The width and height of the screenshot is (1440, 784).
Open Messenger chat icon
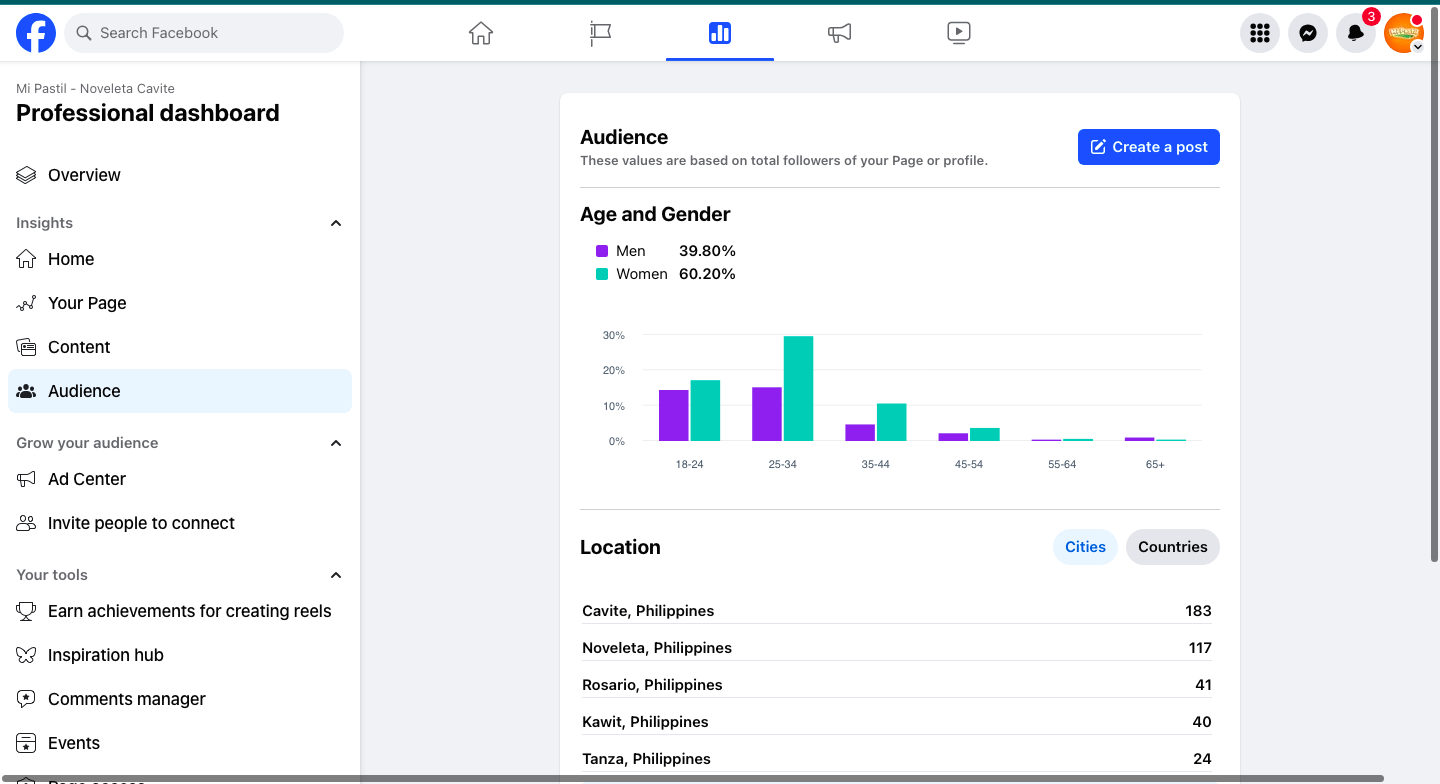point(1307,33)
